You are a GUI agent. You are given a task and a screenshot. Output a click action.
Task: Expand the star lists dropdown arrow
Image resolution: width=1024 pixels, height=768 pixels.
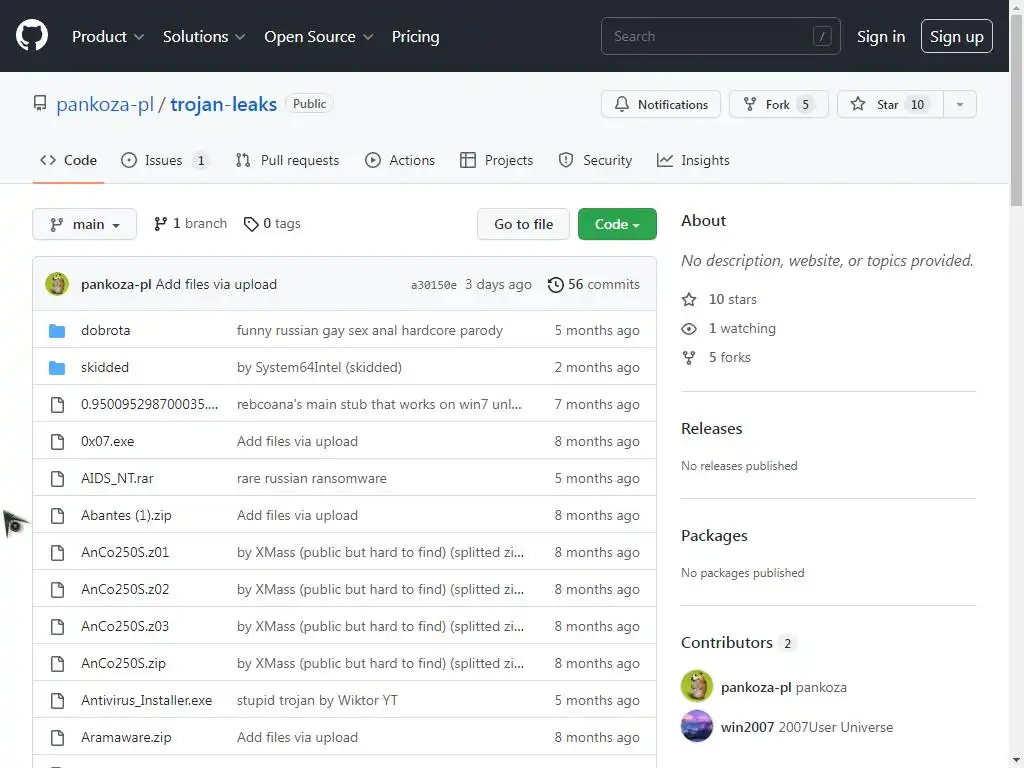(x=959, y=104)
